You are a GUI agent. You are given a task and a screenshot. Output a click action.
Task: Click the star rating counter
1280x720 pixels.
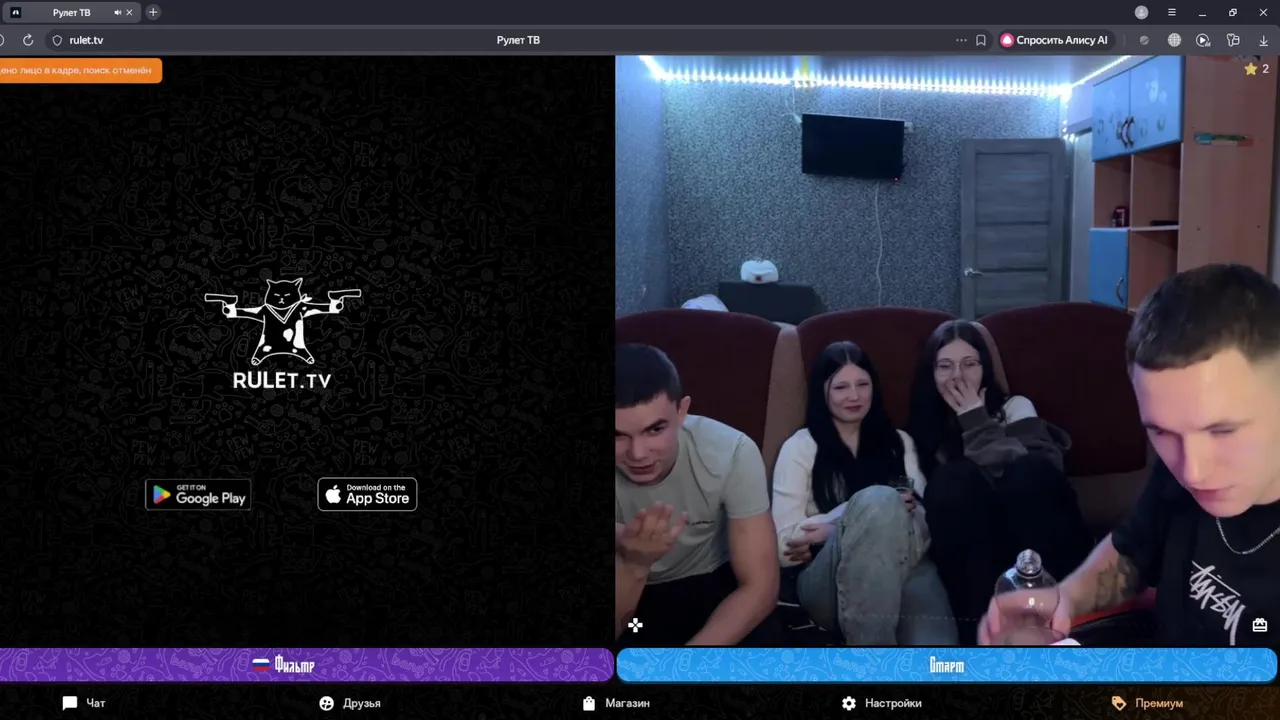1256,69
